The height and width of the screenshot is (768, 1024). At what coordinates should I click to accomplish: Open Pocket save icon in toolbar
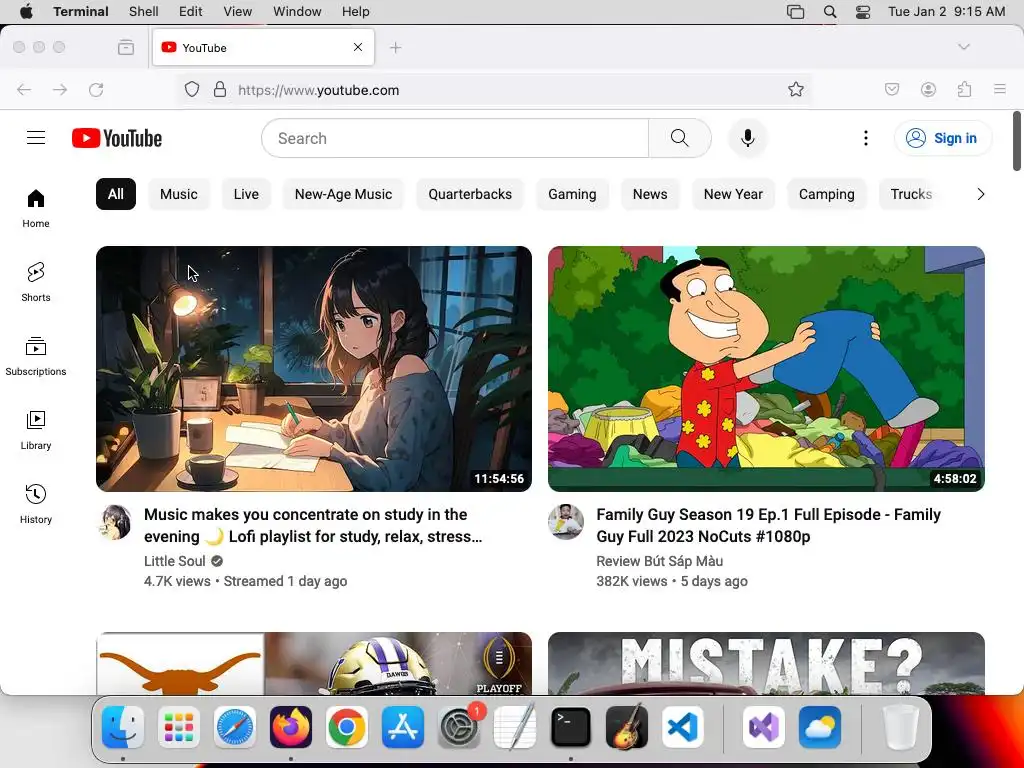[892, 89]
